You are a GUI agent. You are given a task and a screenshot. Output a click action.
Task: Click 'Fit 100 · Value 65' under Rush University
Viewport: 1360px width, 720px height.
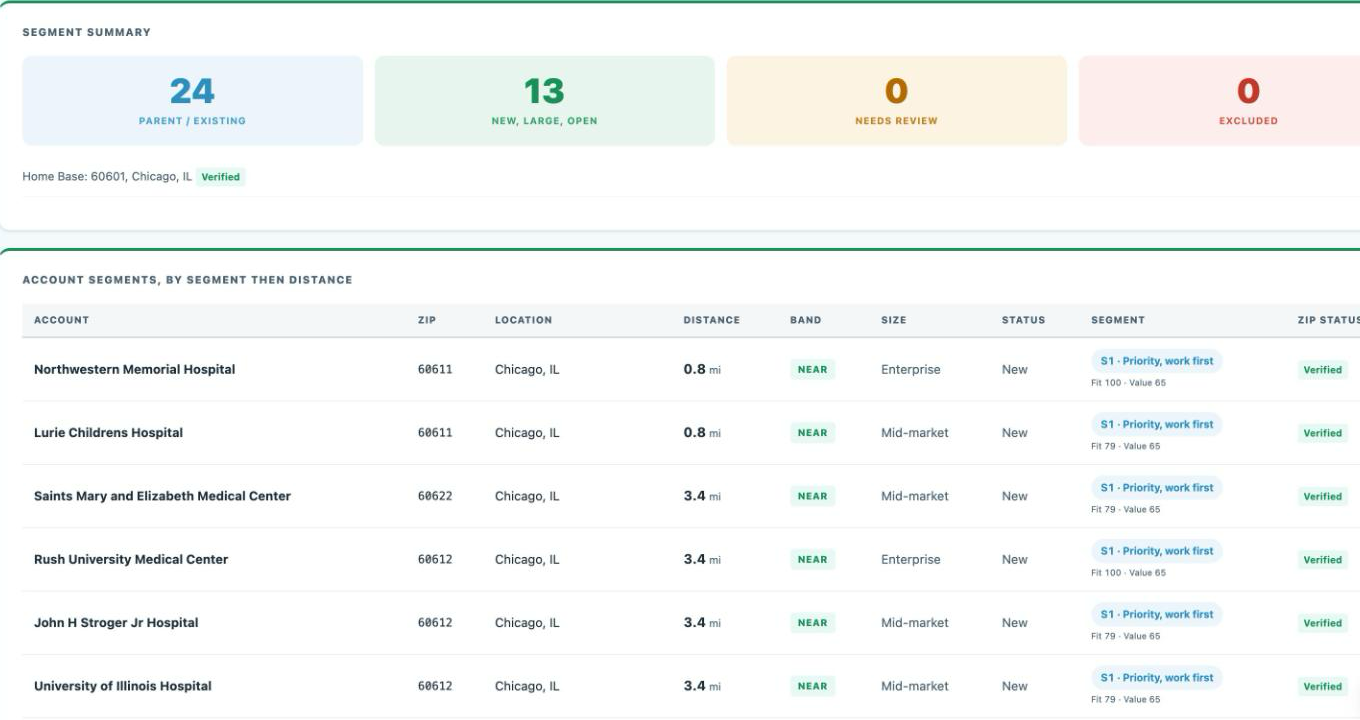pos(1128,573)
